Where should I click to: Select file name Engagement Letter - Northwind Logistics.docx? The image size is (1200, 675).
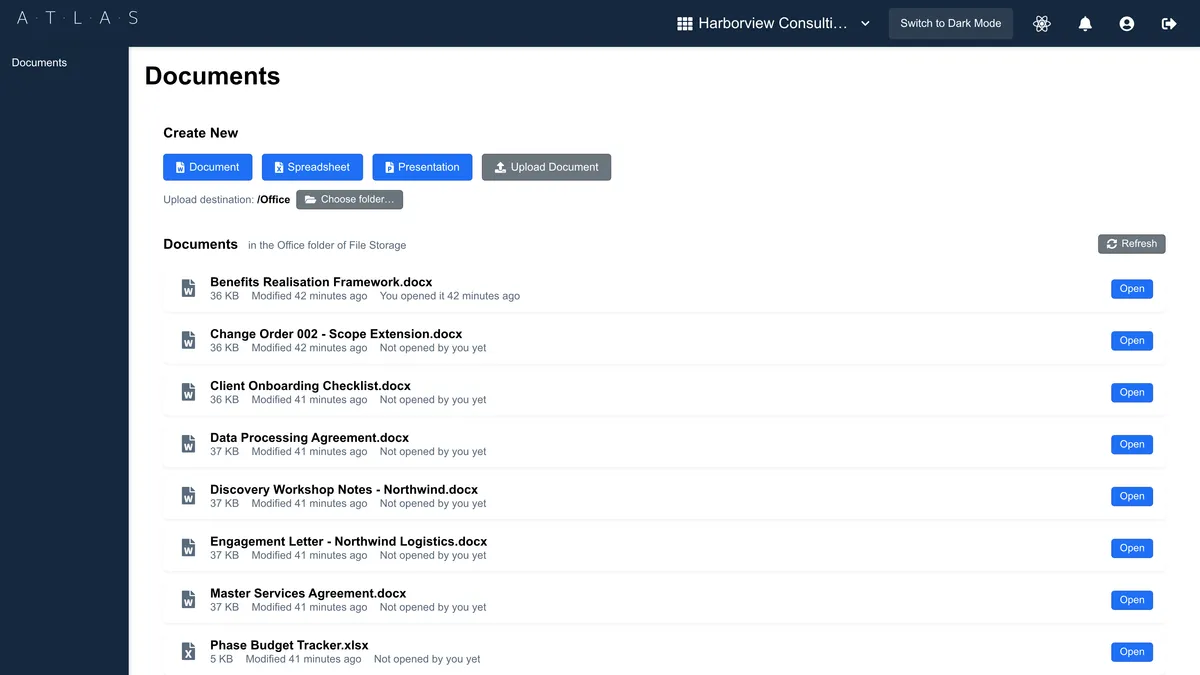tap(349, 542)
